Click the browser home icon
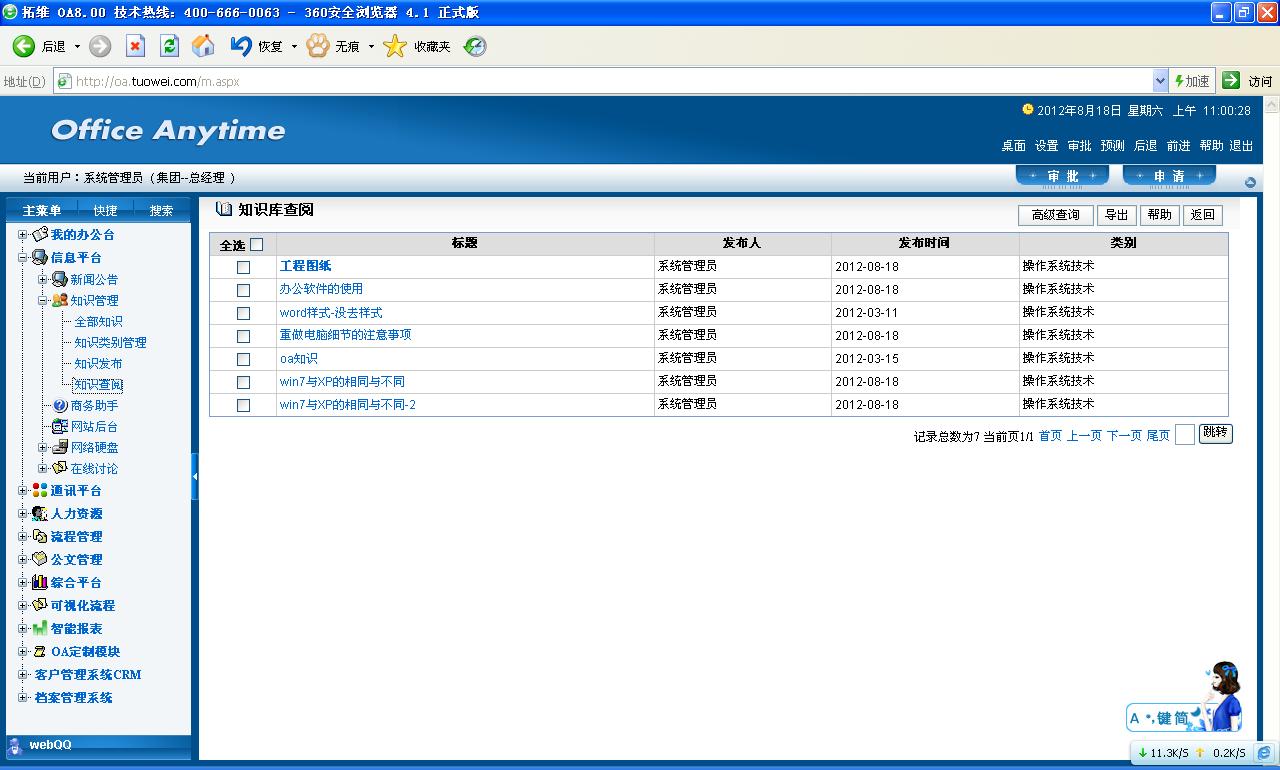Image resolution: width=1280 pixels, height=770 pixels. tap(203, 46)
